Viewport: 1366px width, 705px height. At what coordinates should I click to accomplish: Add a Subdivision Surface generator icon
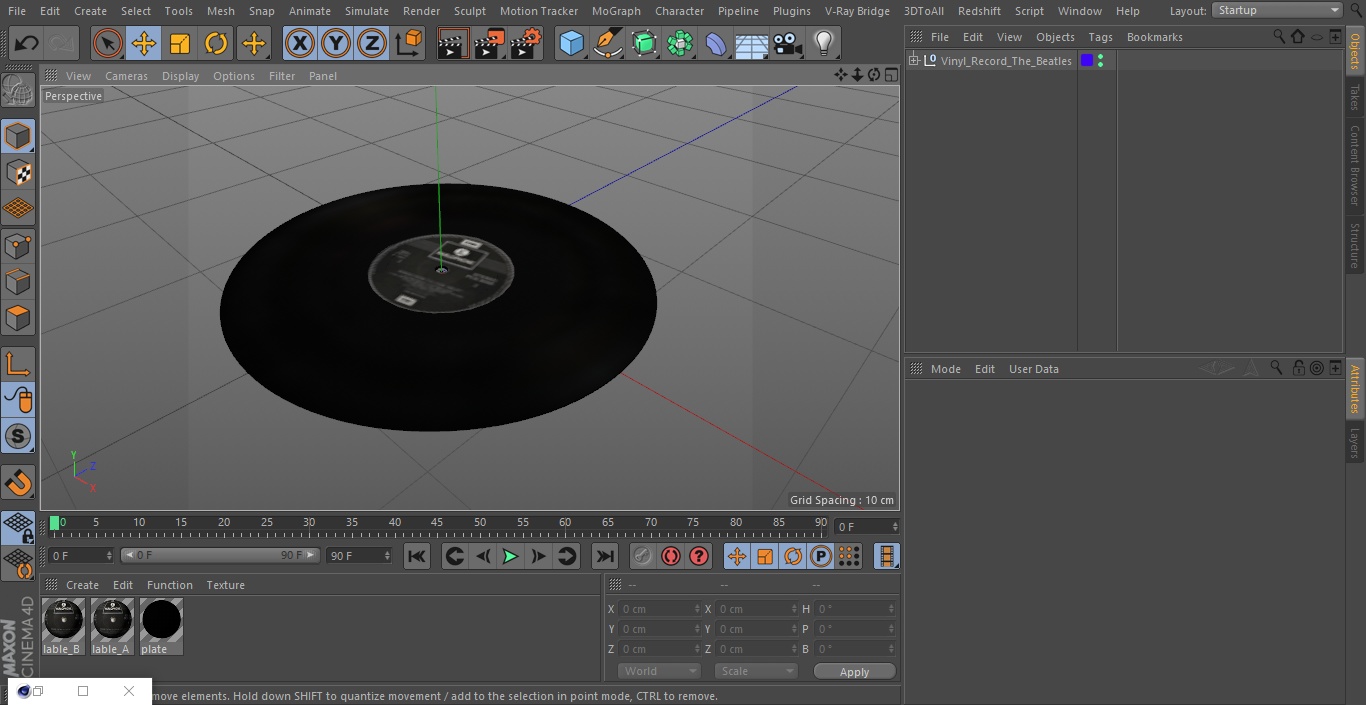(x=644, y=44)
